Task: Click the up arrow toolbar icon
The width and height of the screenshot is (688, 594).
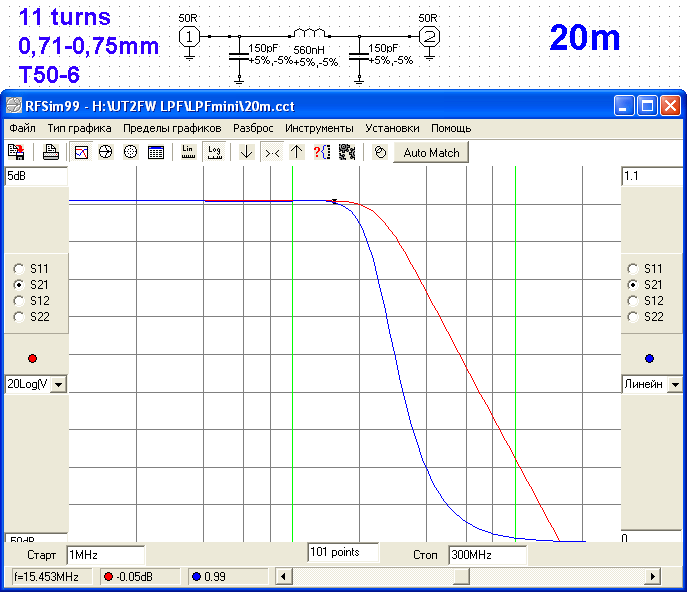Action: pyautogui.click(x=297, y=152)
